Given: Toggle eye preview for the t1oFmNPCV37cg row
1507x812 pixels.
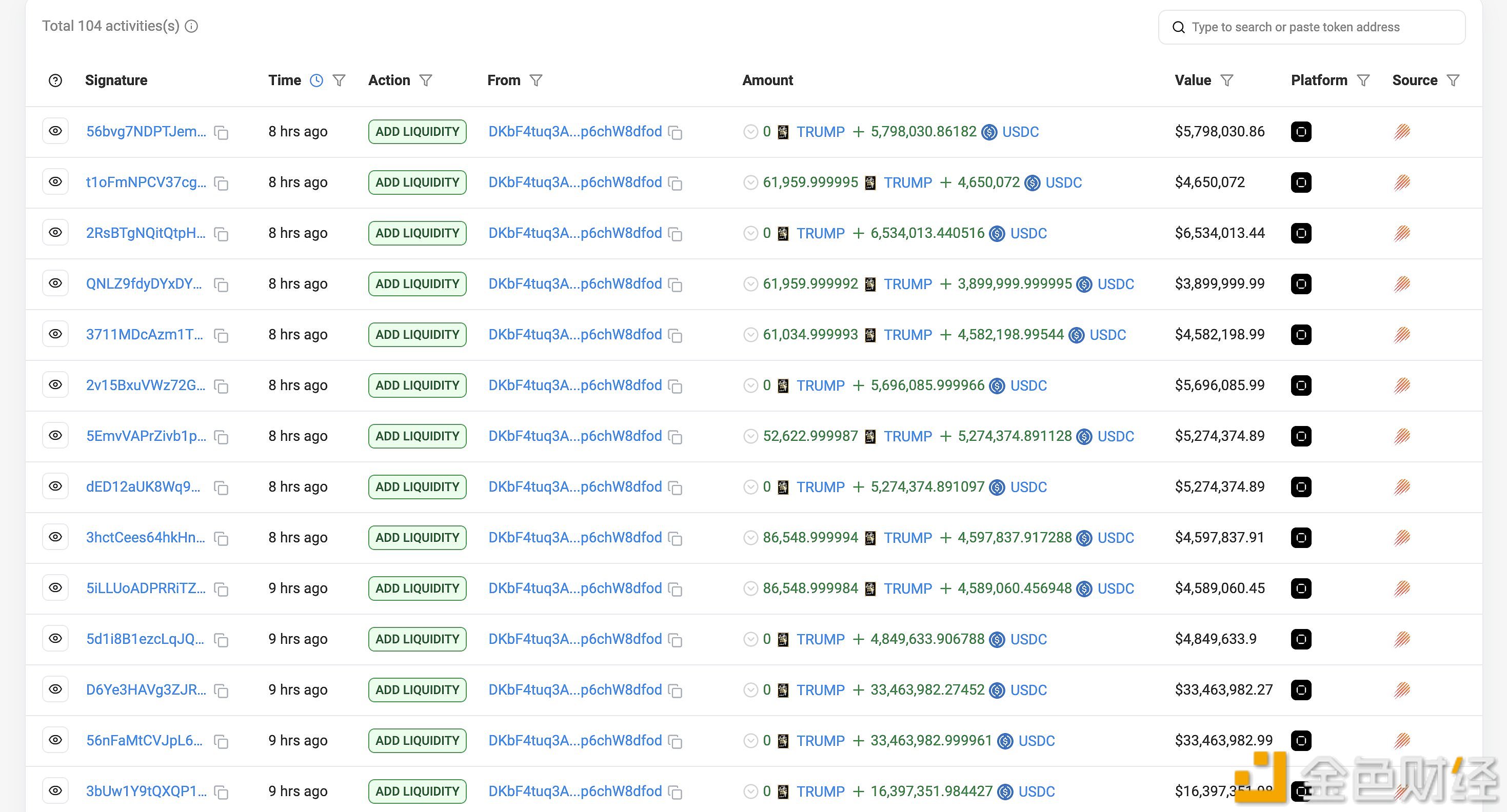Looking at the screenshot, I should click(x=55, y=182).
